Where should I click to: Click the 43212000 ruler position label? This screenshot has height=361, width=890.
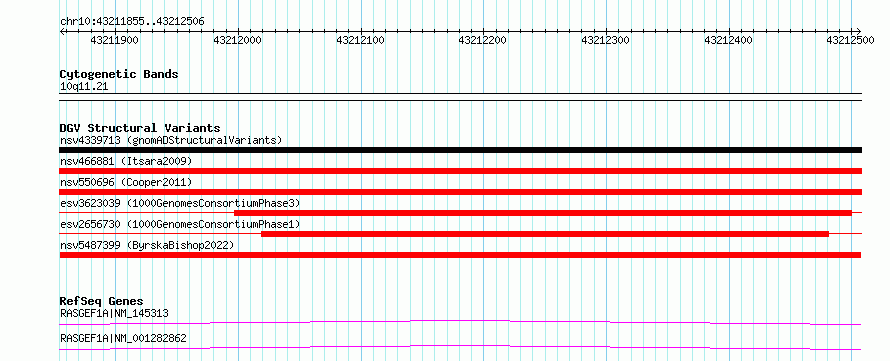click(x=237, y=41)
